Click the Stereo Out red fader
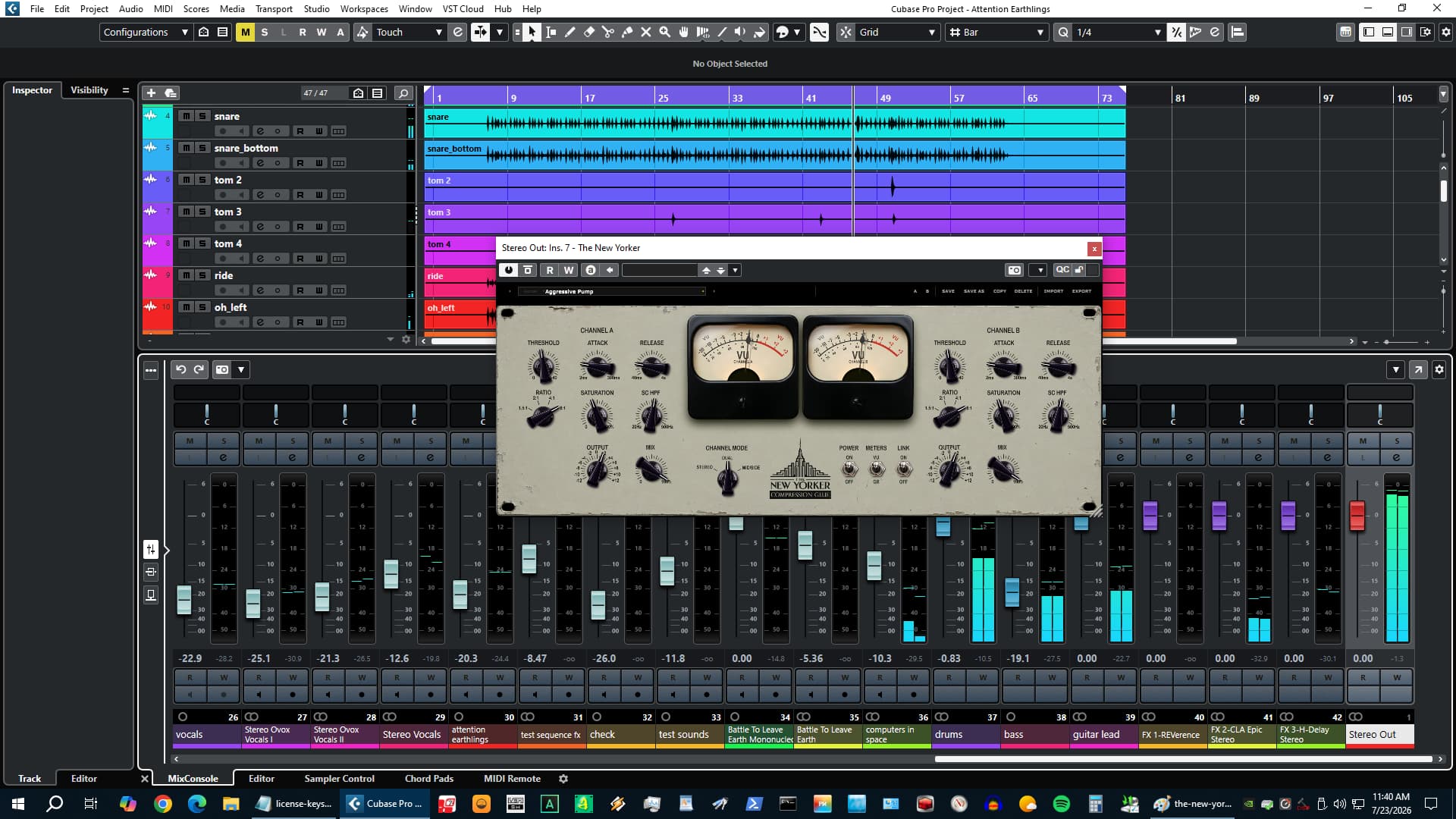 (1357, 516)
